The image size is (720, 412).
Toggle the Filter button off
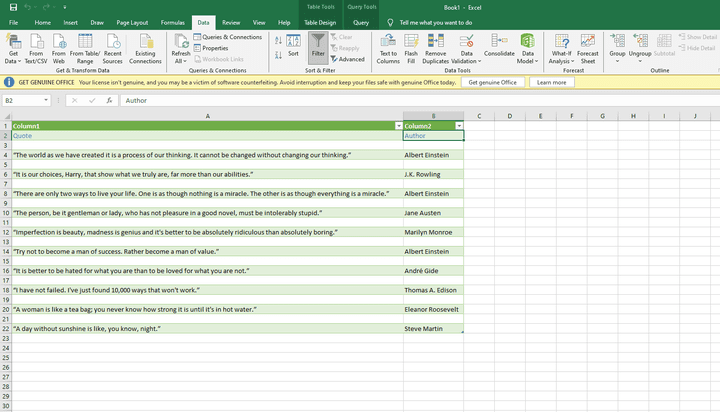coord(318,47)
